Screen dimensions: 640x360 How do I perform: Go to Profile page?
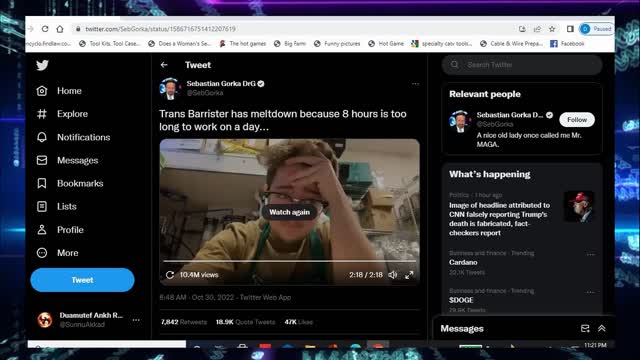pyautogui.click(x=60, y=230)
